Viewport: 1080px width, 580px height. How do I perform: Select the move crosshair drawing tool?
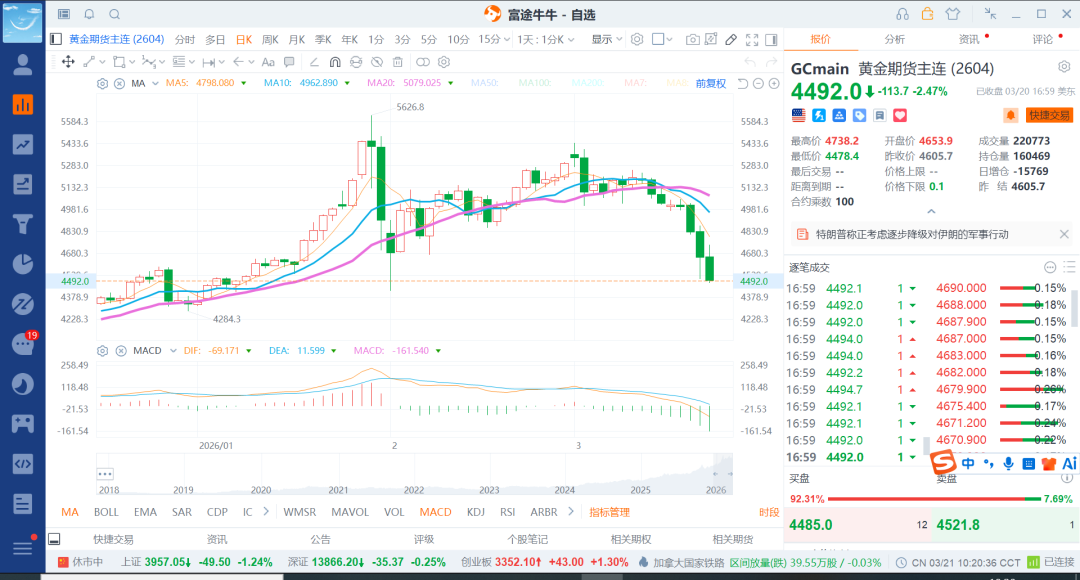(x=68, y=62)
